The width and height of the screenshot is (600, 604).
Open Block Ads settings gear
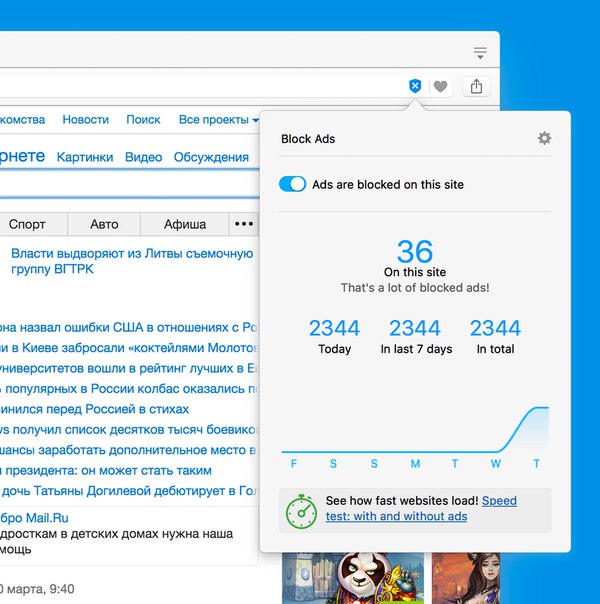pyautogui.click(x=544, y=138)
